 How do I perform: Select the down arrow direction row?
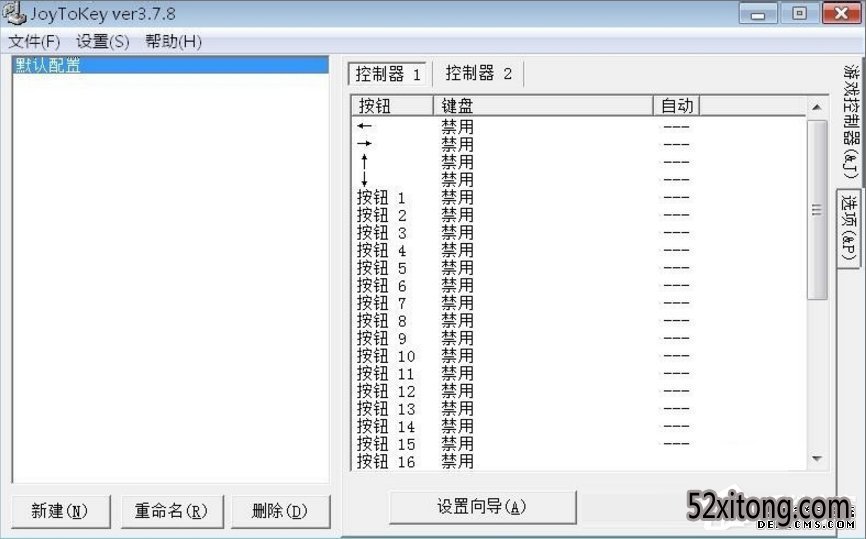pos(579,179)
